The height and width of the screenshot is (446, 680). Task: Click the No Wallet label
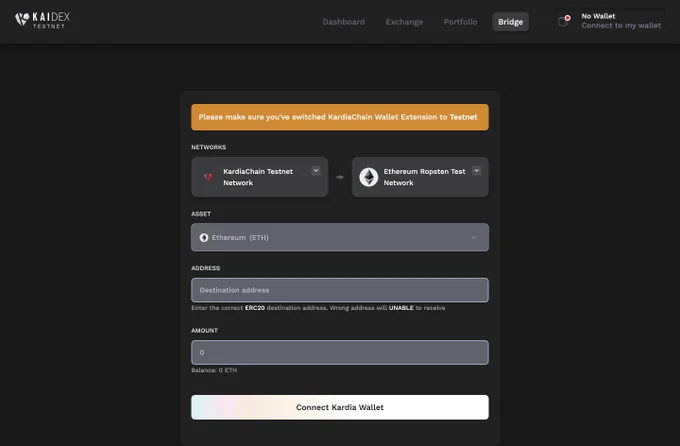click(598, 16)
